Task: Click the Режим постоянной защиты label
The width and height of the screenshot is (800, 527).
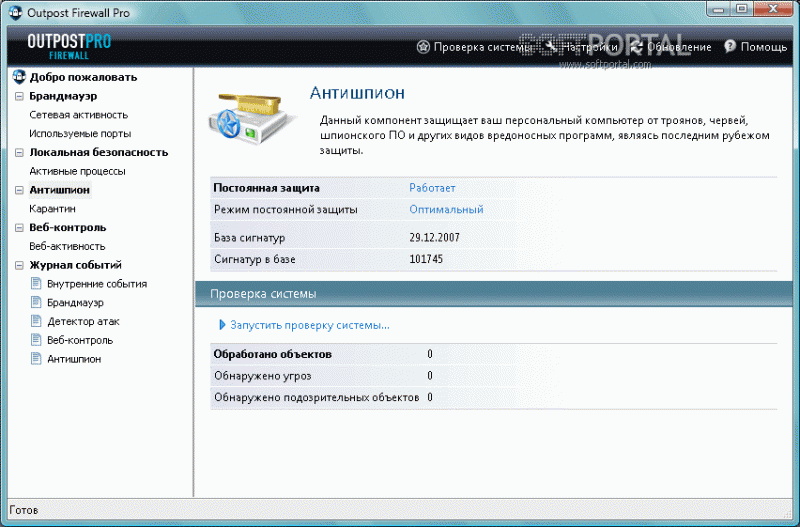Action: (286, 209)
